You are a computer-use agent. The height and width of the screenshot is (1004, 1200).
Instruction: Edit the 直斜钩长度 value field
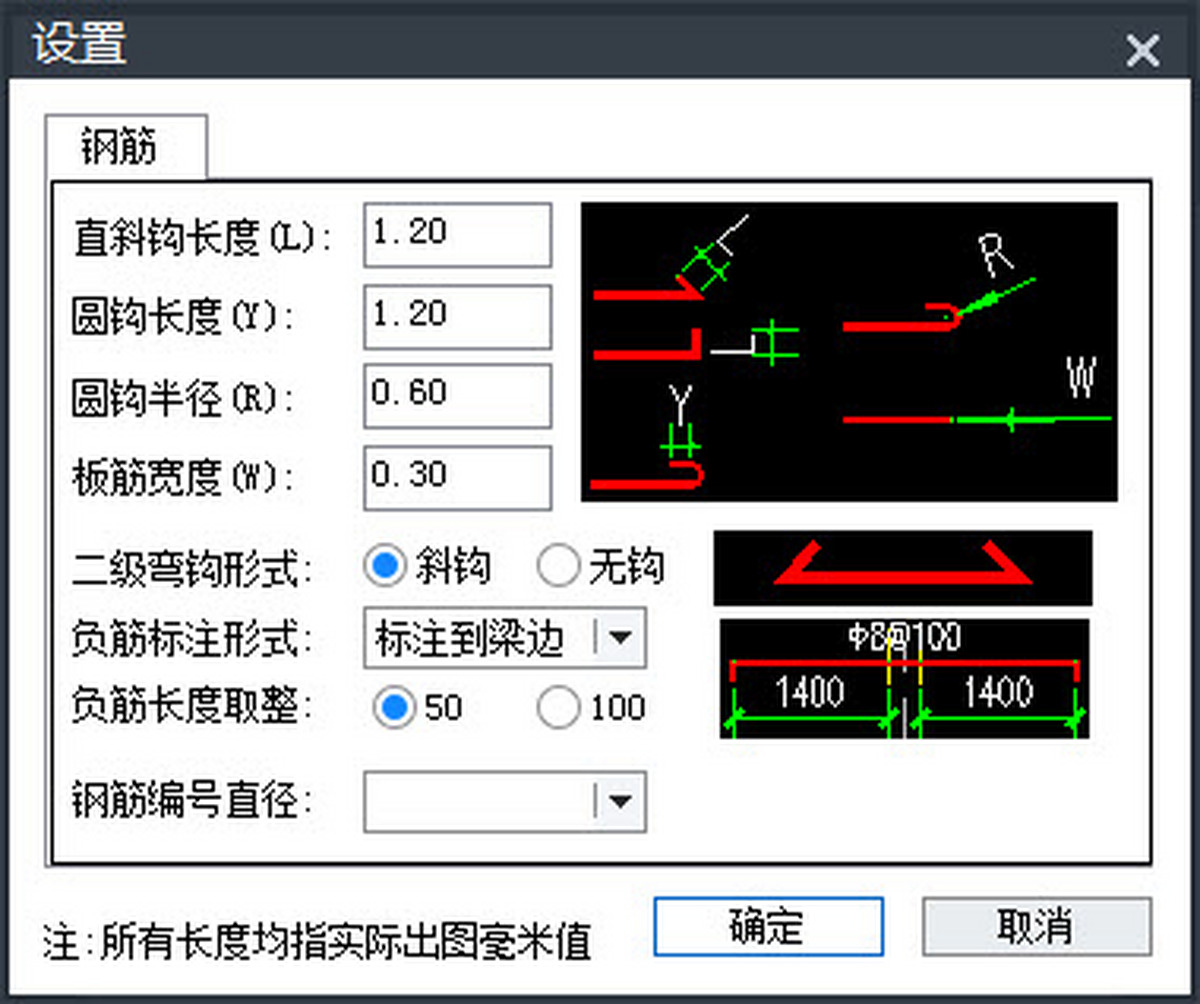click(456, 234)
